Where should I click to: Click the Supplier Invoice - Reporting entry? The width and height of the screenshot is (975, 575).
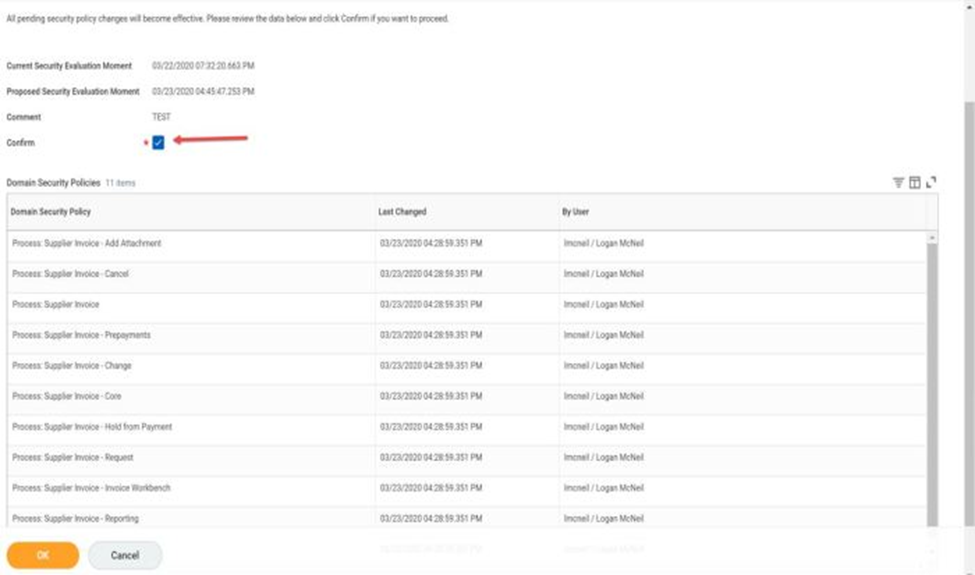coord(76,519)
